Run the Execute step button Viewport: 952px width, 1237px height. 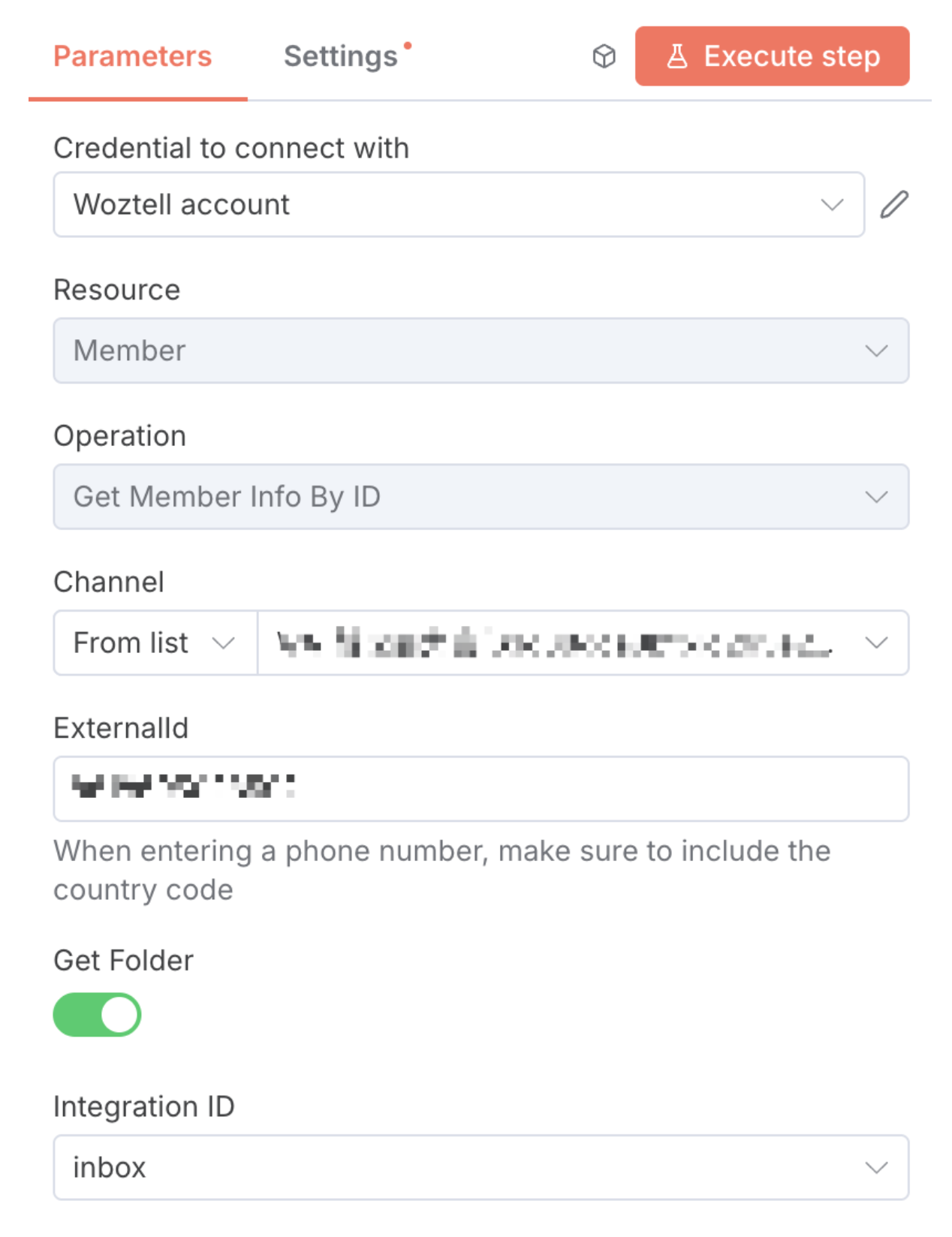point(772,56)
